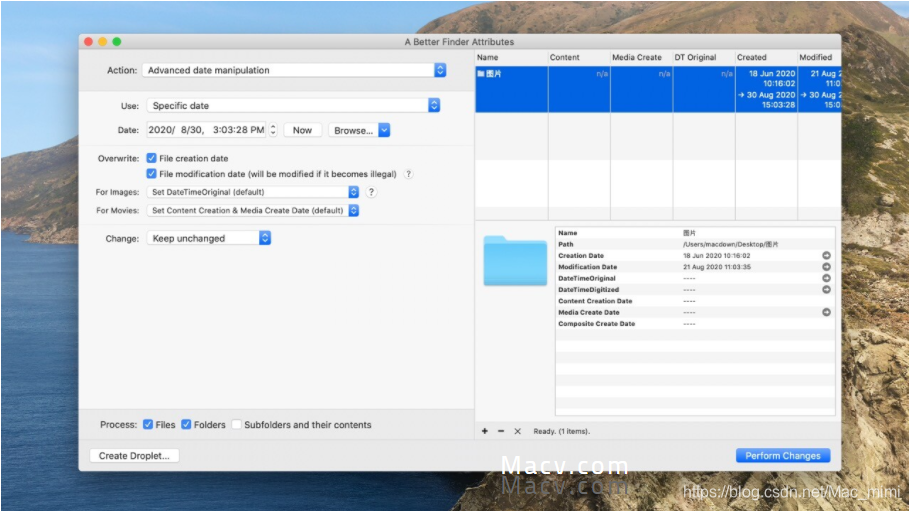
Task: Click the Creation Date value 18 Jun 2020
Action: pos(717,256)
